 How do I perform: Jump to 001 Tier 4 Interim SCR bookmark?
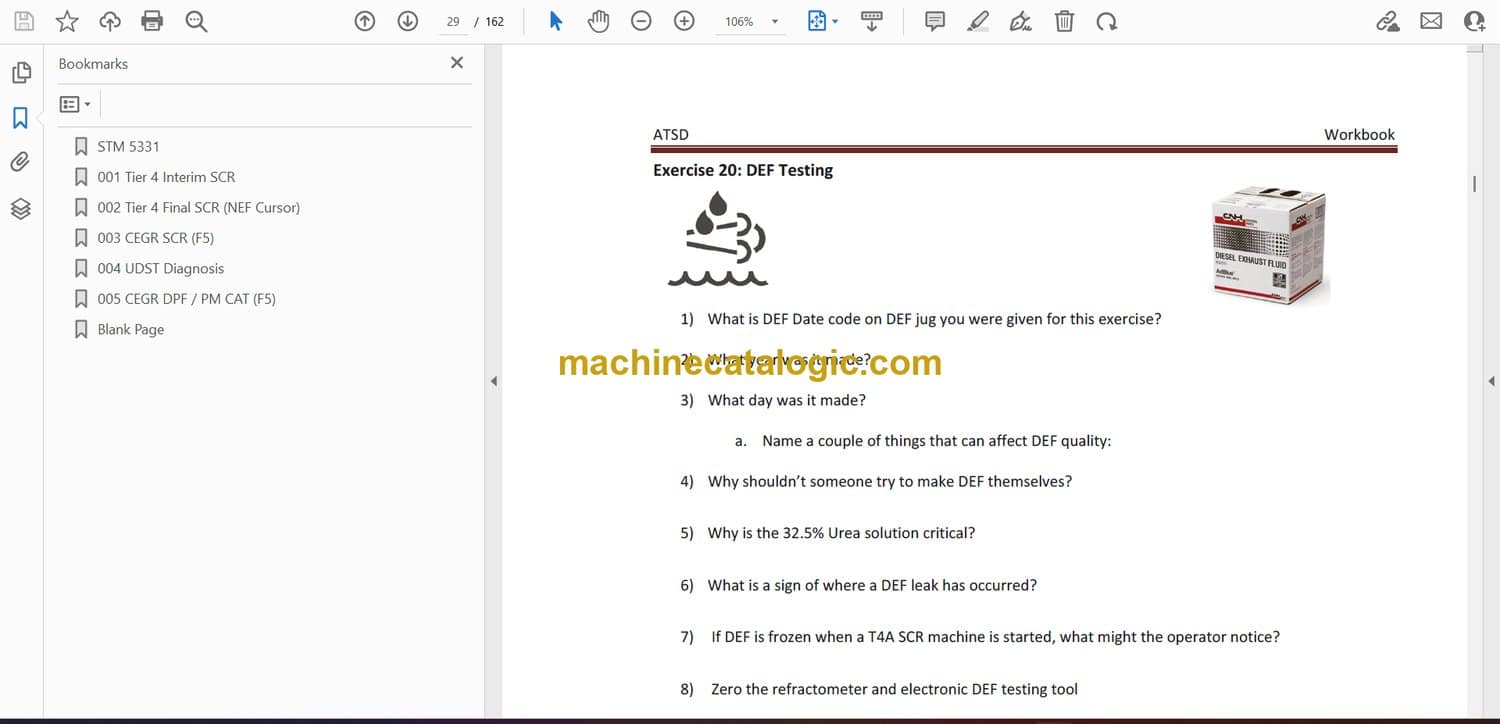[x=166, y=177]
